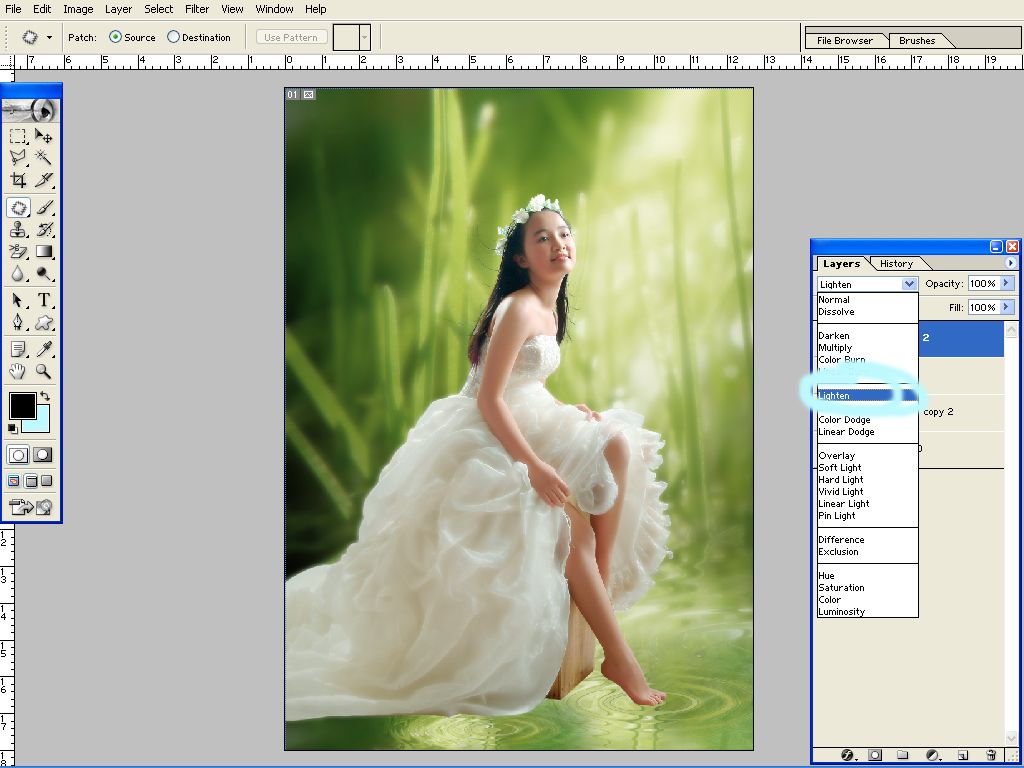Click the Hand tool
Viewport: 1024px width, 768px height.
(x=18, y=371)
